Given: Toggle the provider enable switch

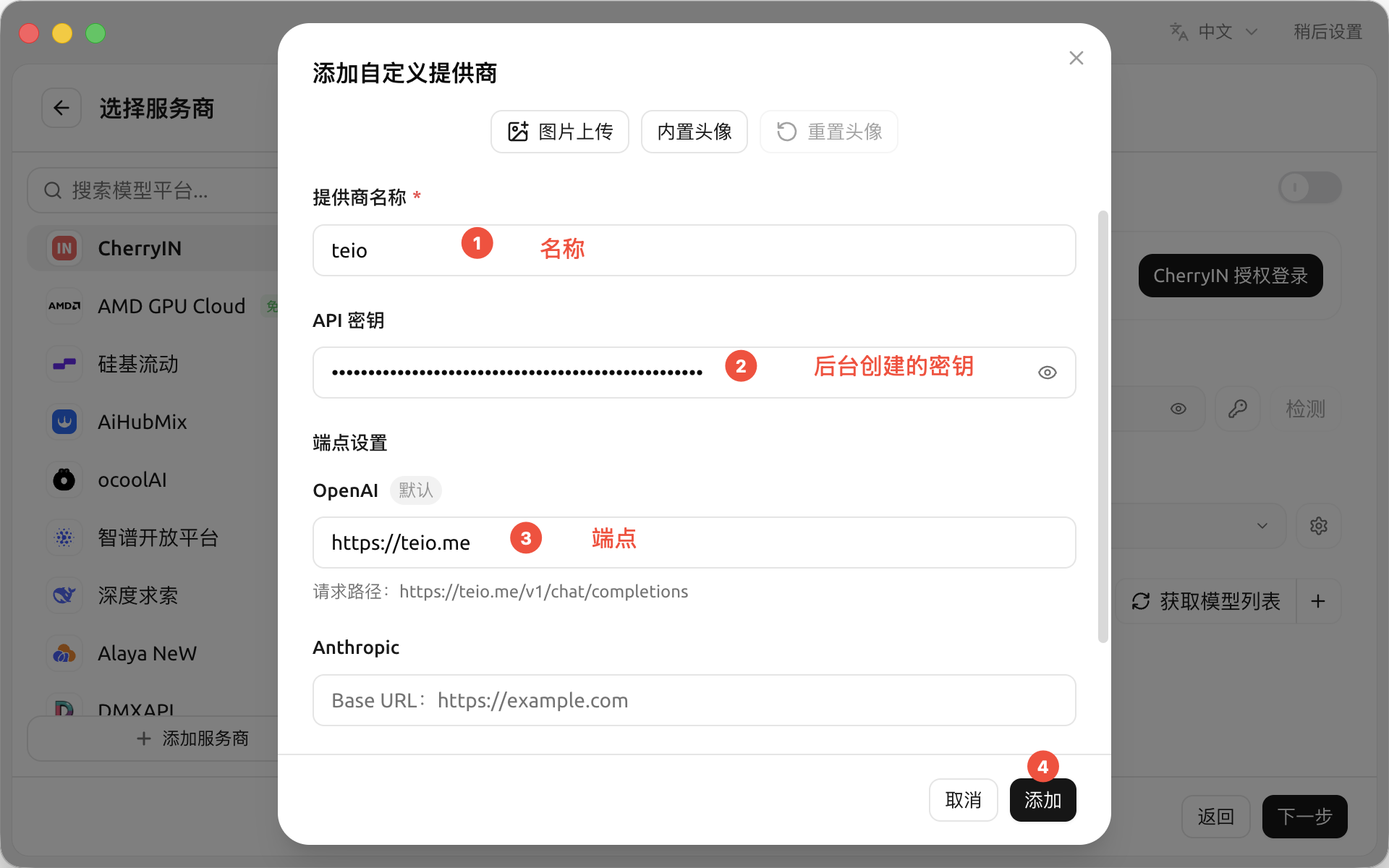Looking at the screenshot, I should click(x=1309, y=188).
